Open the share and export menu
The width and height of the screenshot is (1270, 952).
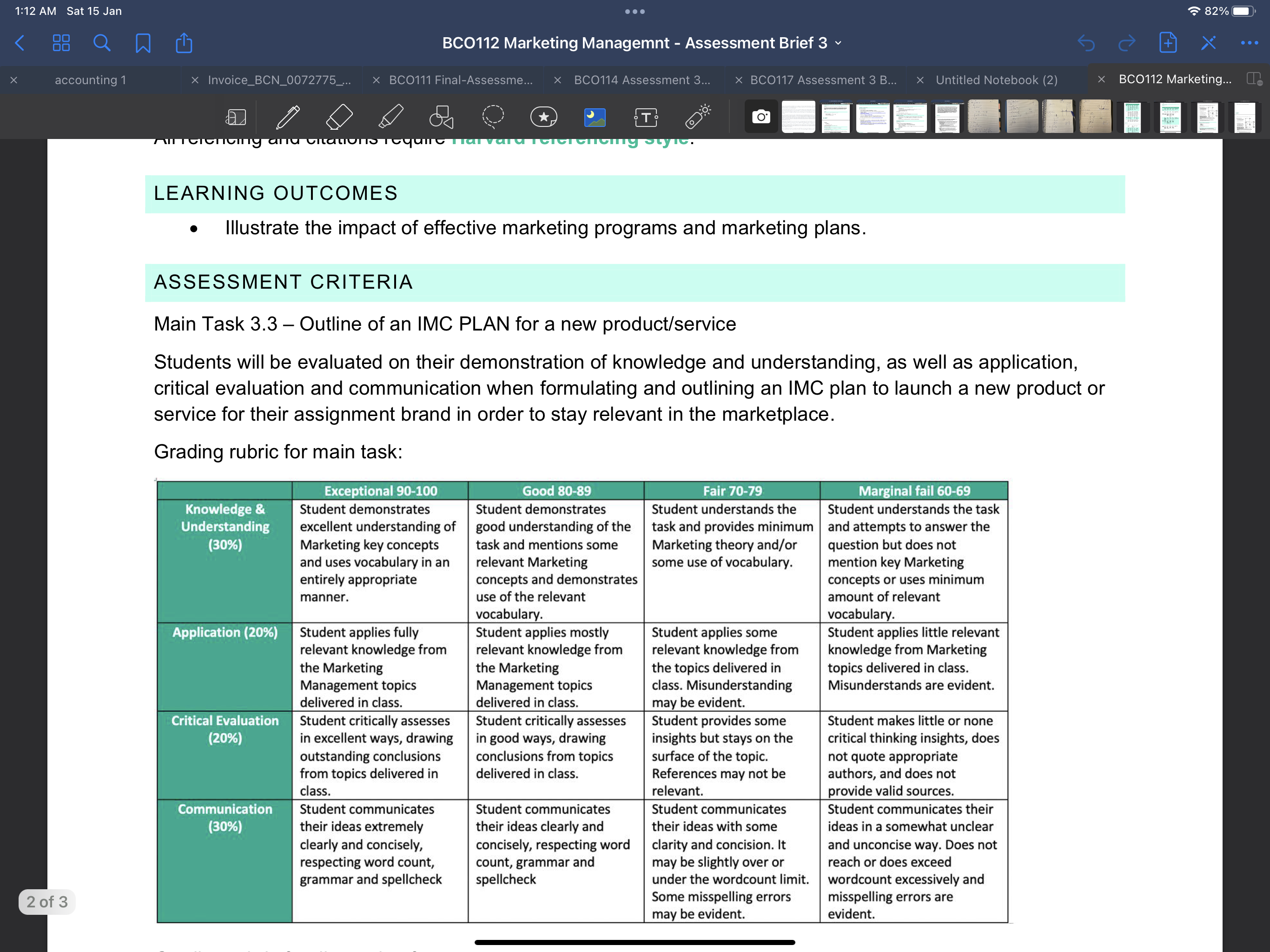coord(184,43)
